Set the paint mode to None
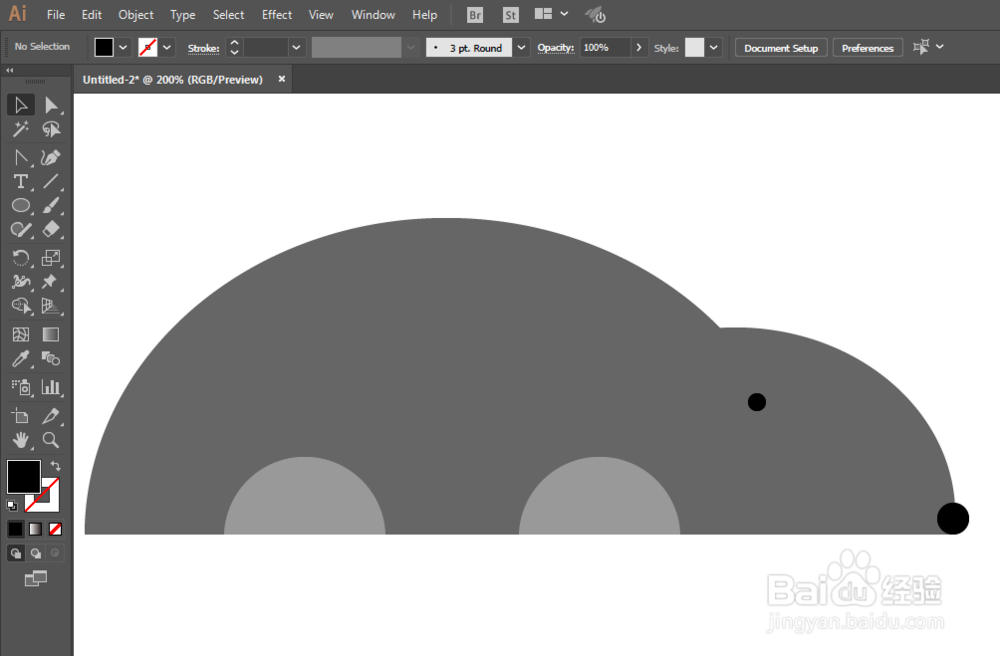 click(x=56, y=529)
